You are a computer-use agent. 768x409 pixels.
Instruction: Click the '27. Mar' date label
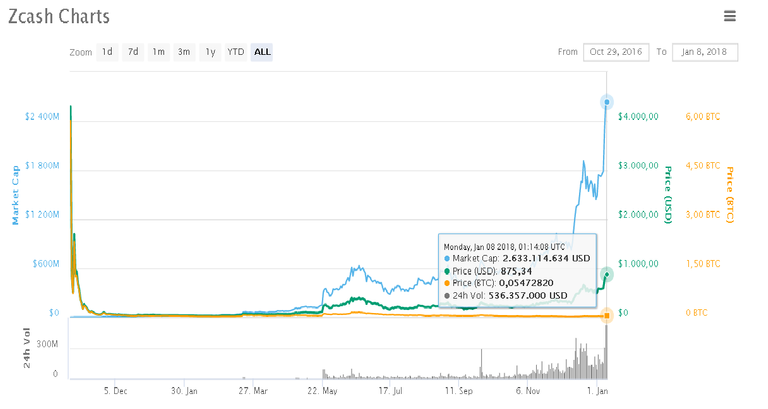tap(253, 391)
